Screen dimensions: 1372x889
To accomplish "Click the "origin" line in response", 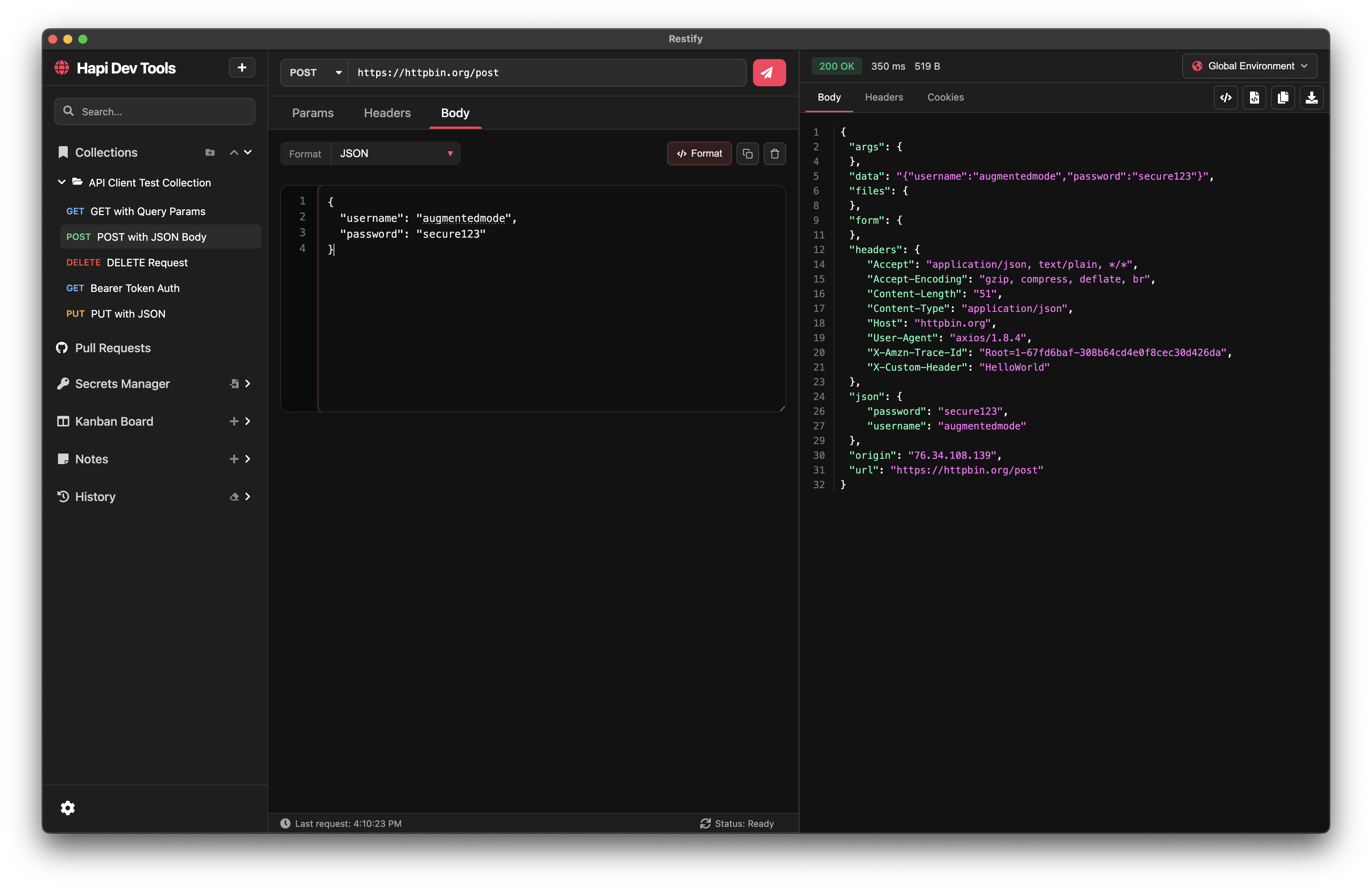I will [925, 456].
